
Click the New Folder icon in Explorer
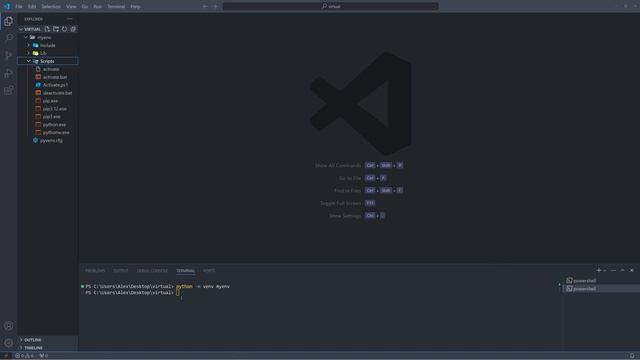pos(56,29)
